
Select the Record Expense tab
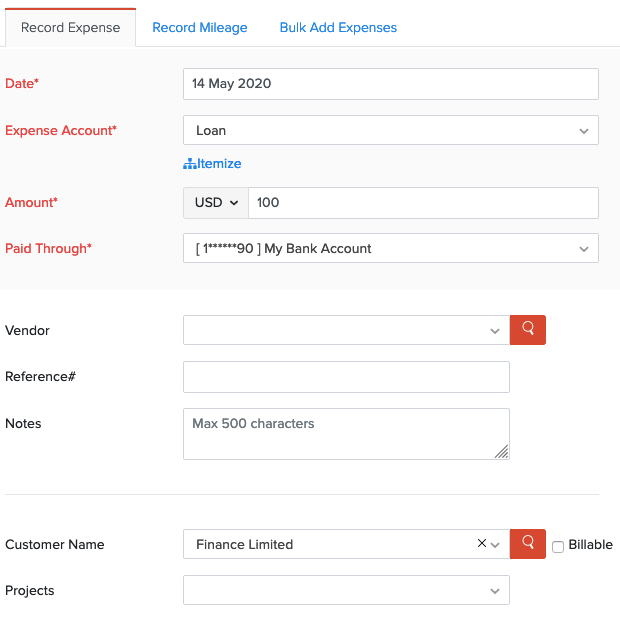70,28
